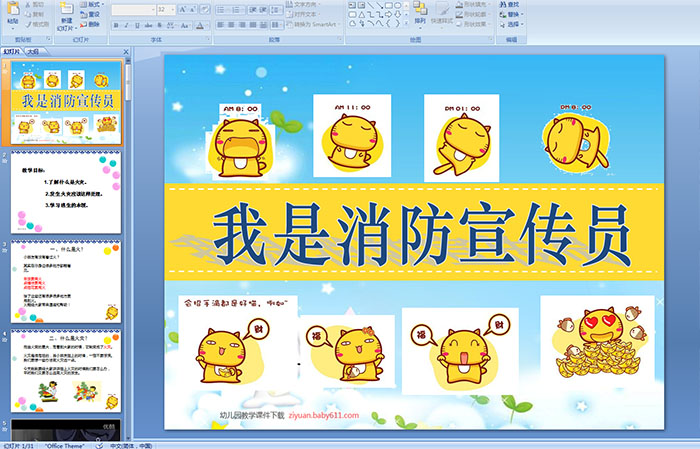This screenshot has width=700, height=449.
Task: Open the Arrange (排列) tool
Action: pos(420,14)
